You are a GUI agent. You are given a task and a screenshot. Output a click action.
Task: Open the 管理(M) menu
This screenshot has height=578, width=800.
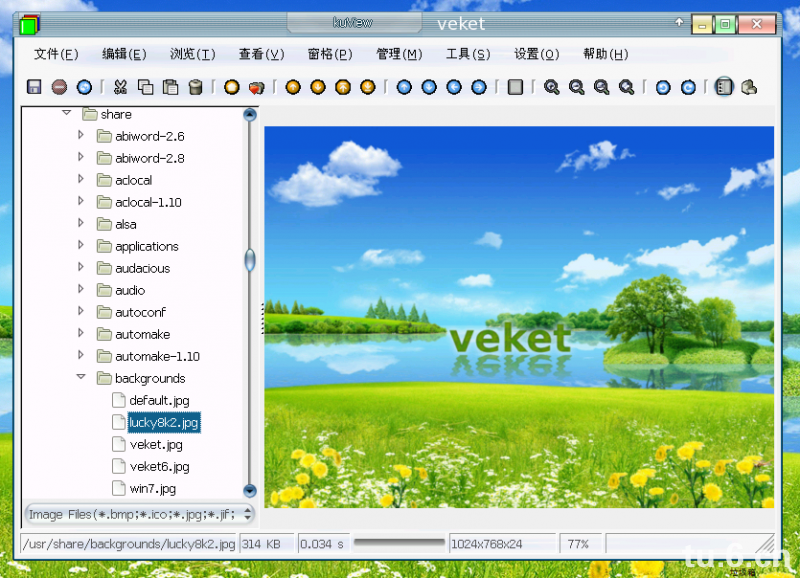pos(399,54)
